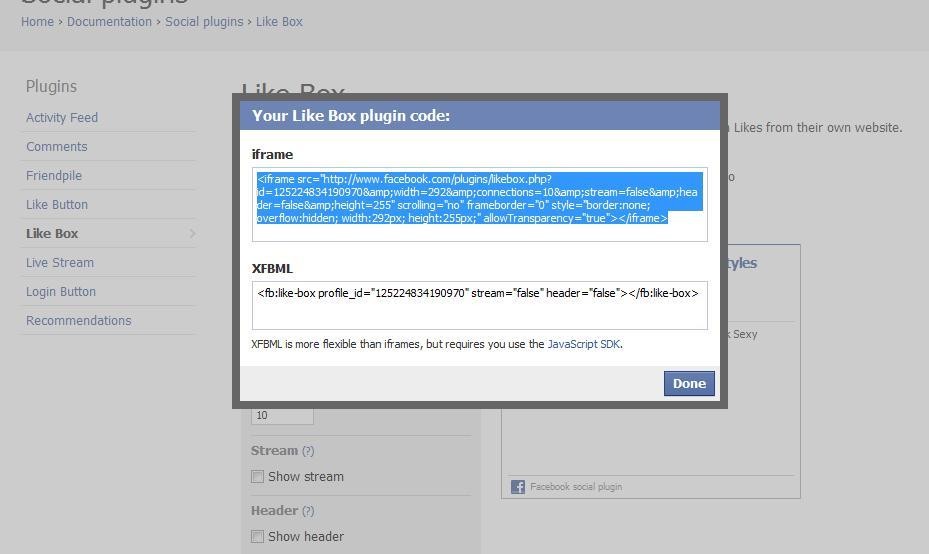Go to Documentation breadcrumb
Screen dimensions: 929x554
click(x=109, y=22)
